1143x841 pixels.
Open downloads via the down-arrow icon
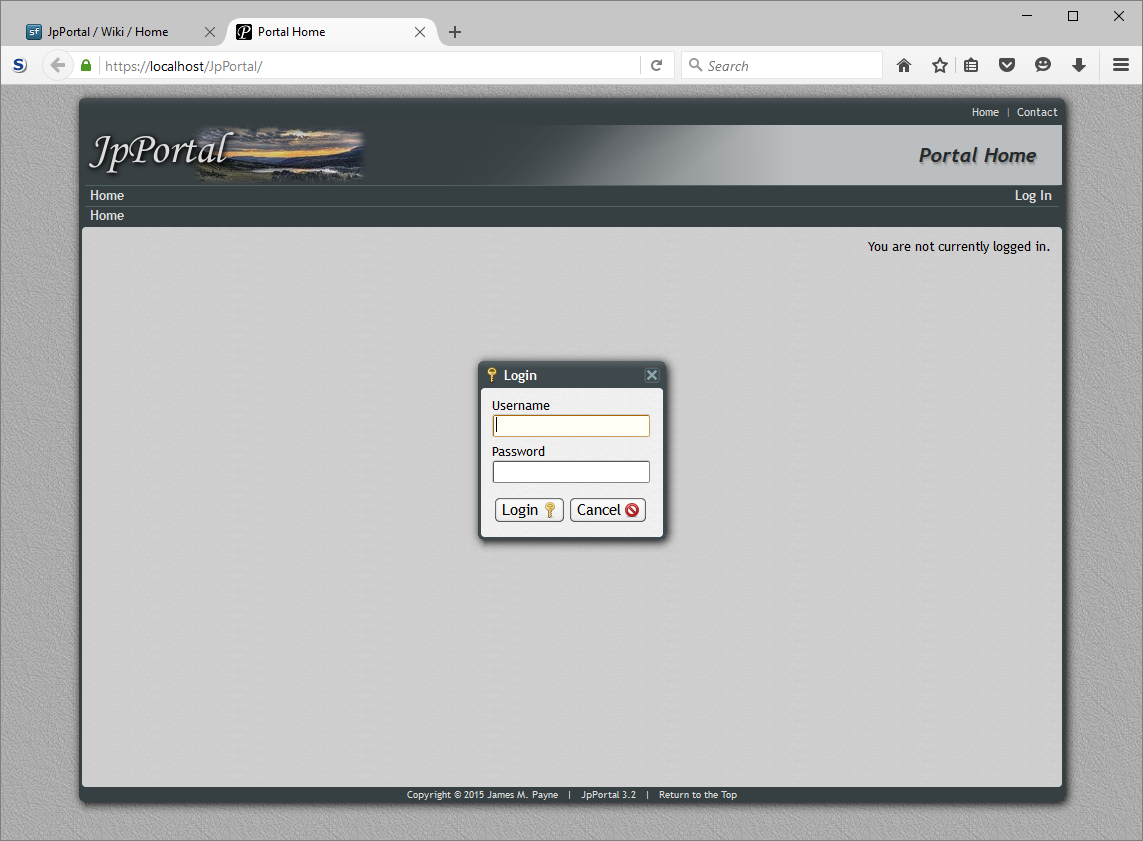[x=1079, y=64]
